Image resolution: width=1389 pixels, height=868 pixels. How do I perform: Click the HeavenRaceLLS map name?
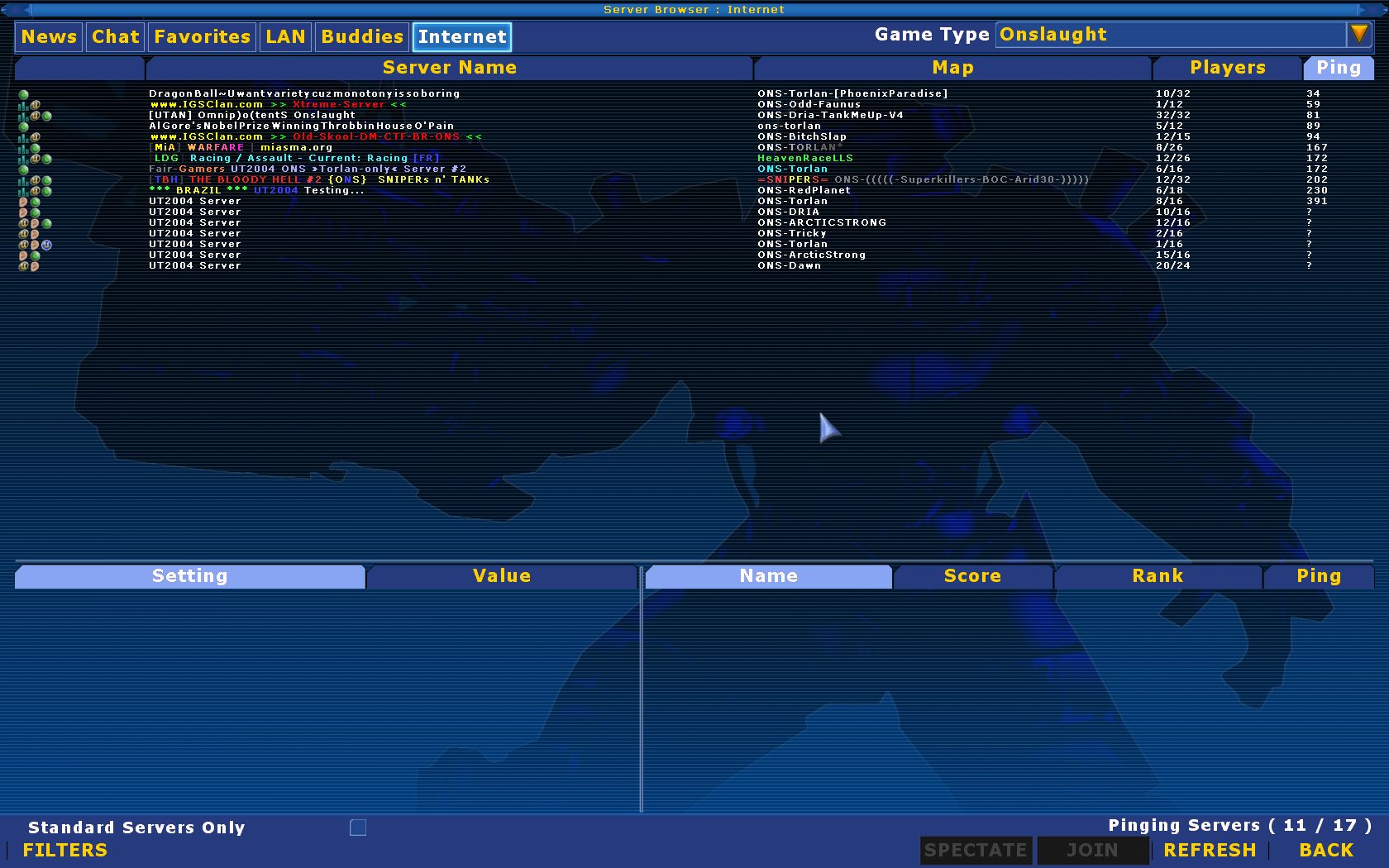pos(805,158)
